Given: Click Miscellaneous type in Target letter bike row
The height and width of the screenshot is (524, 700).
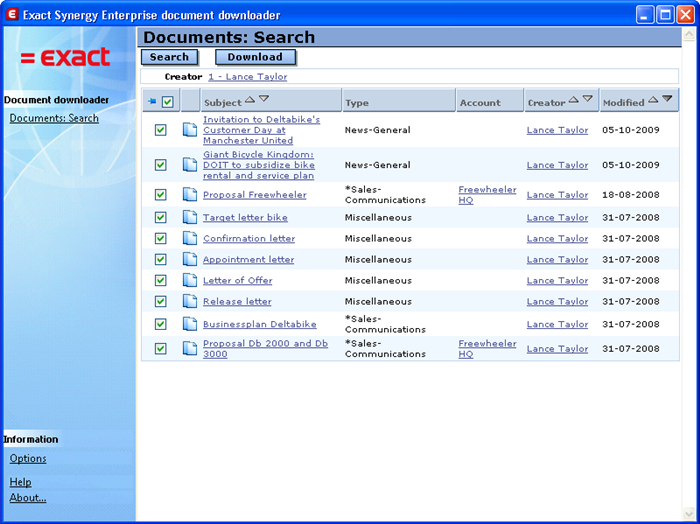Looking at the screenshot, I should pyautogui.click(x=378, y=217).
